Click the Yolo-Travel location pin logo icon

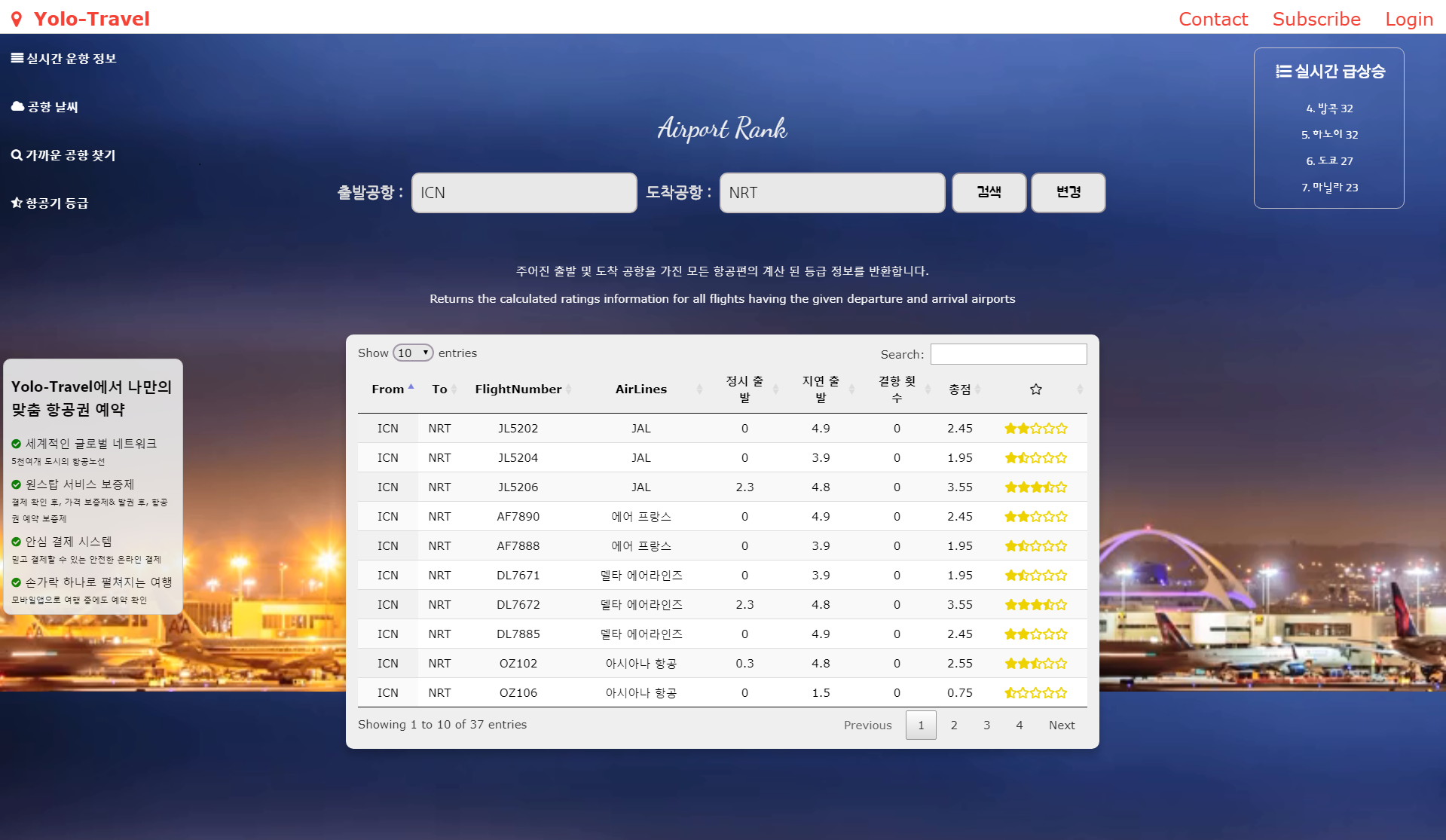[17, 19]
